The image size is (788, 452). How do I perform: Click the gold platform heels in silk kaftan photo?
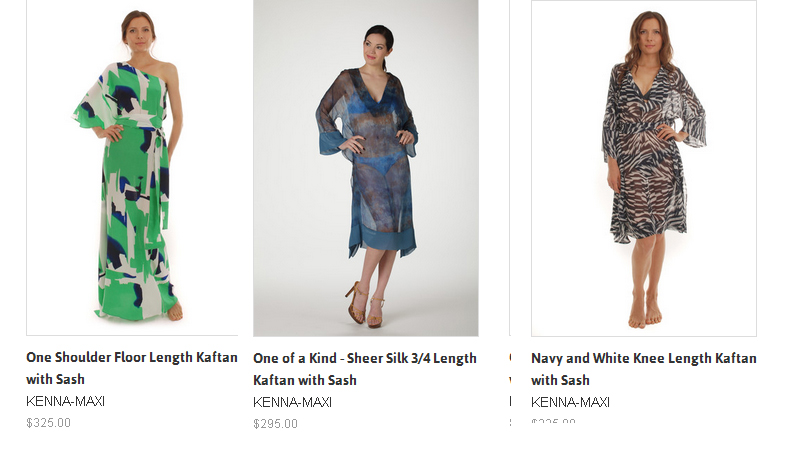click(365, 306)
